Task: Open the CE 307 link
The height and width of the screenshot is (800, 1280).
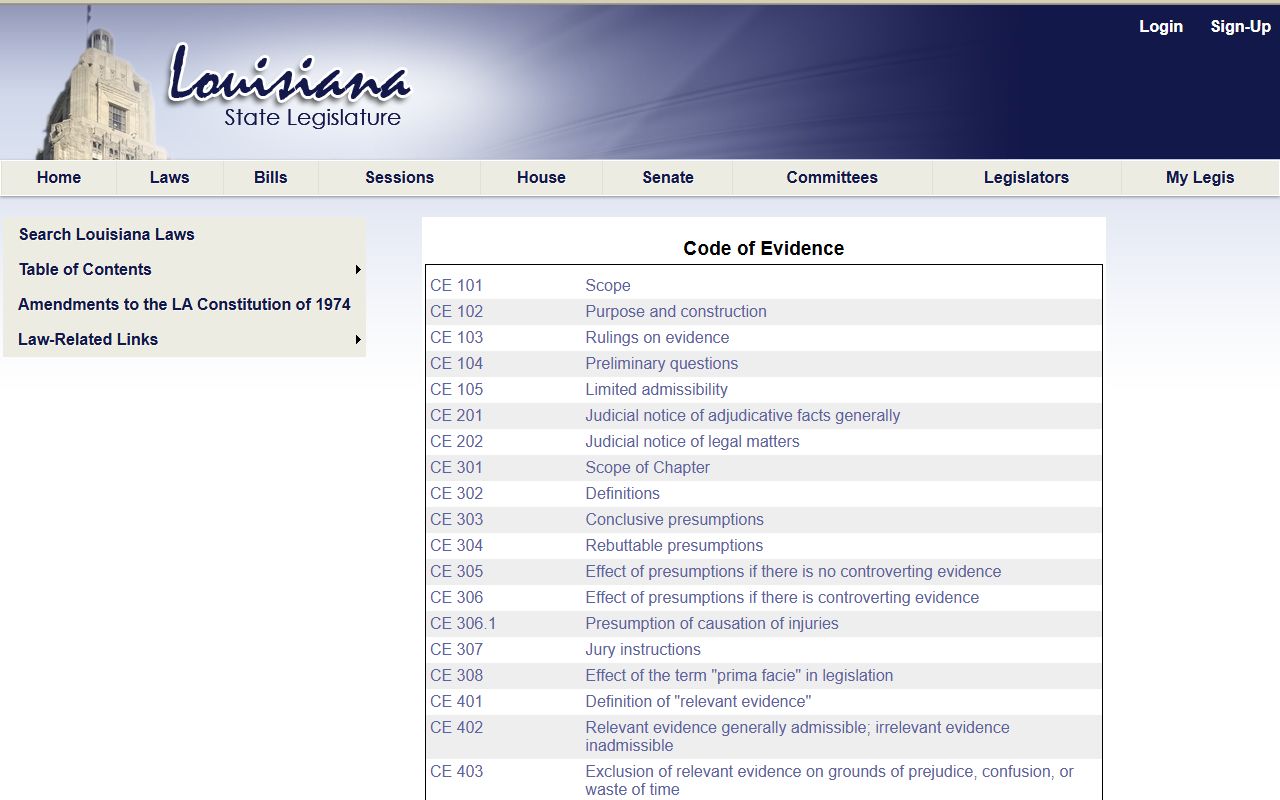Action: pyautogui.click(x=456, y=650)
